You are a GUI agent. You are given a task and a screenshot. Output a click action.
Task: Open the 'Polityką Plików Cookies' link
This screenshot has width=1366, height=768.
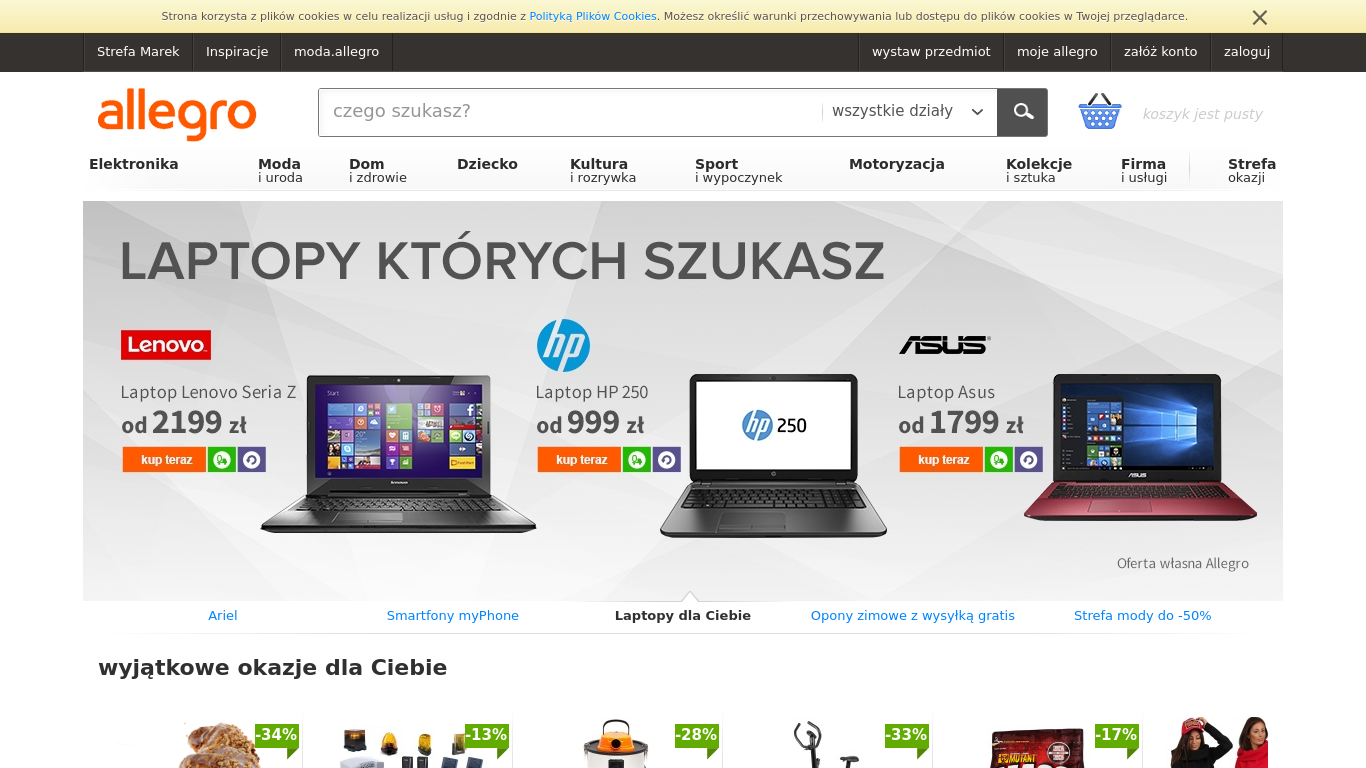click(592, 17)
